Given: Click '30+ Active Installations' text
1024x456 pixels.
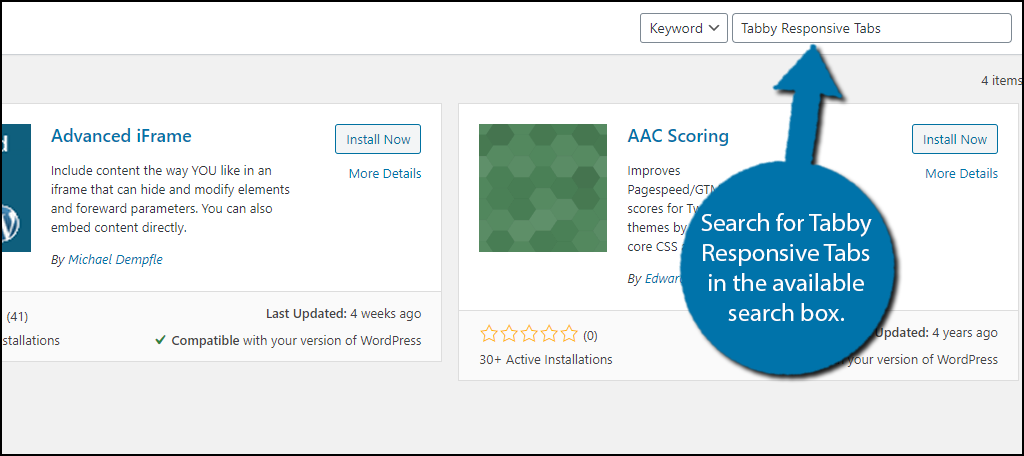Looking at the screenshot, I should click(x=546, y=359).
